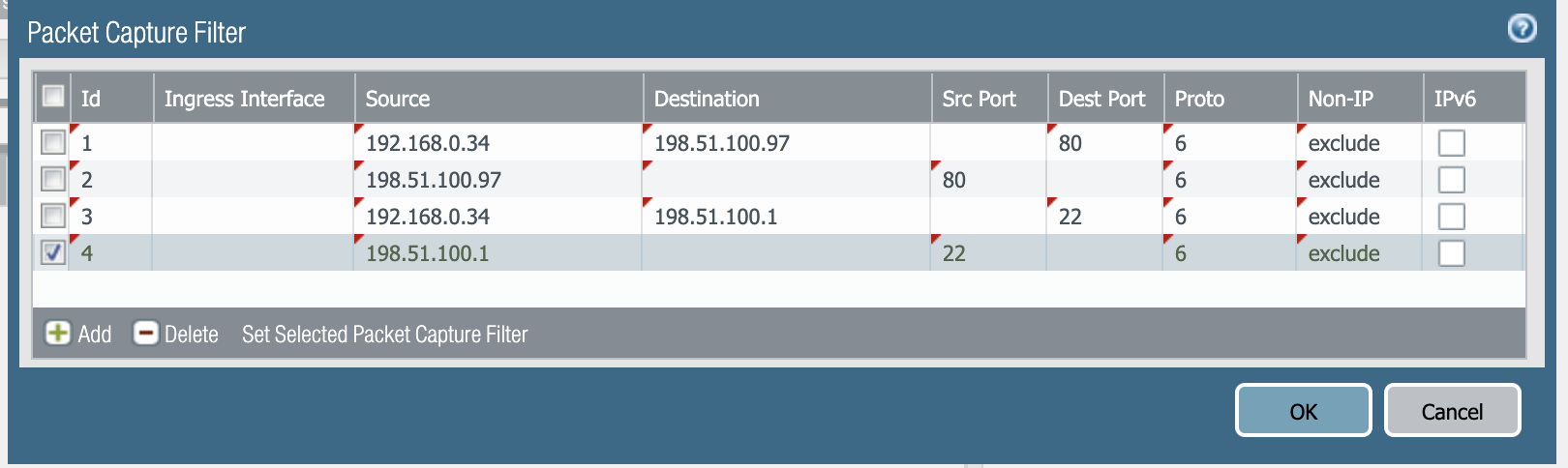Sort by the Source column header
The image size is (1568, 468).
click(398, 99)
